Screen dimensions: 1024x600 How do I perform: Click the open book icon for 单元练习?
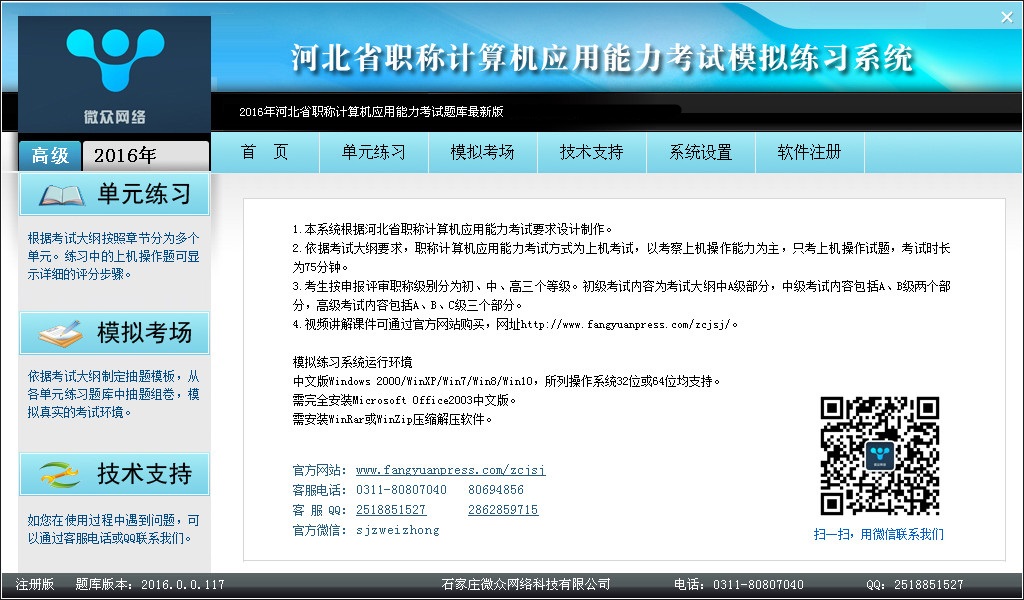pos(60,194)
